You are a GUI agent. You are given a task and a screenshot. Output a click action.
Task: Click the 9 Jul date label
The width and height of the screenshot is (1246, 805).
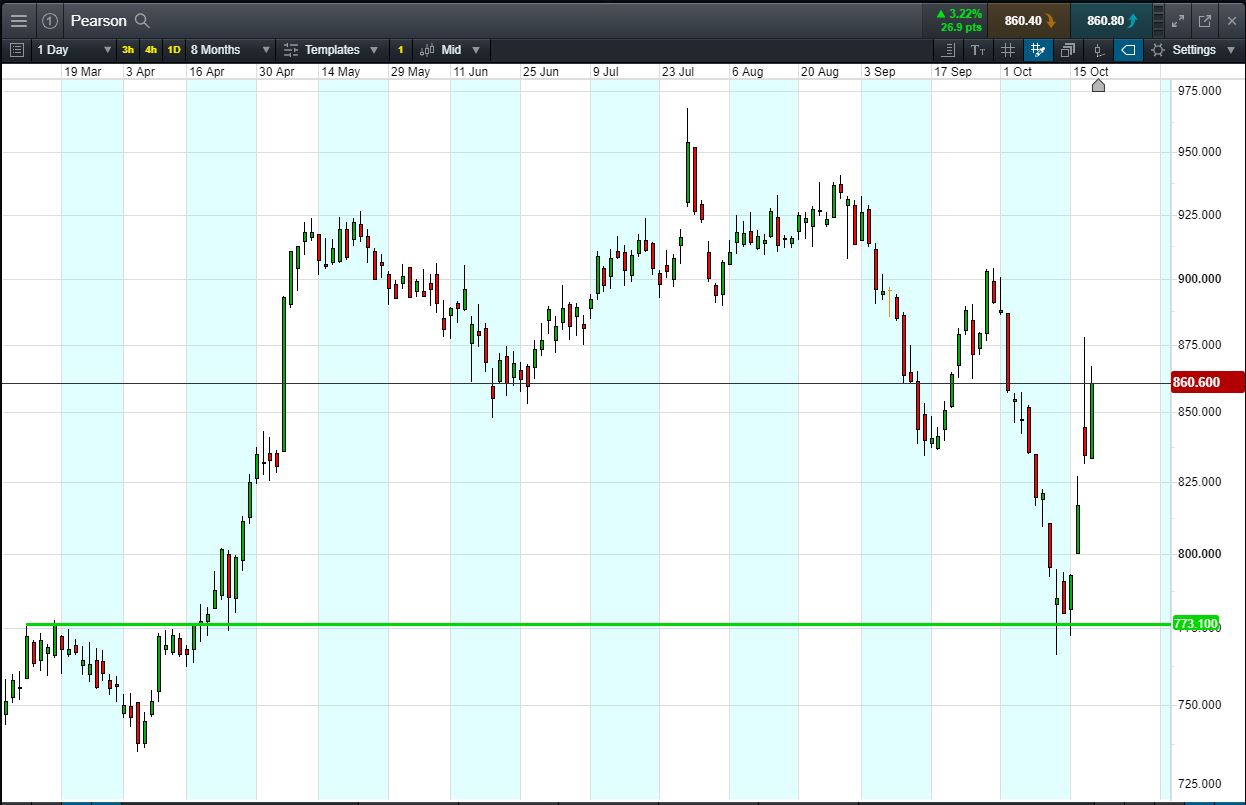(x=606, y=72)
